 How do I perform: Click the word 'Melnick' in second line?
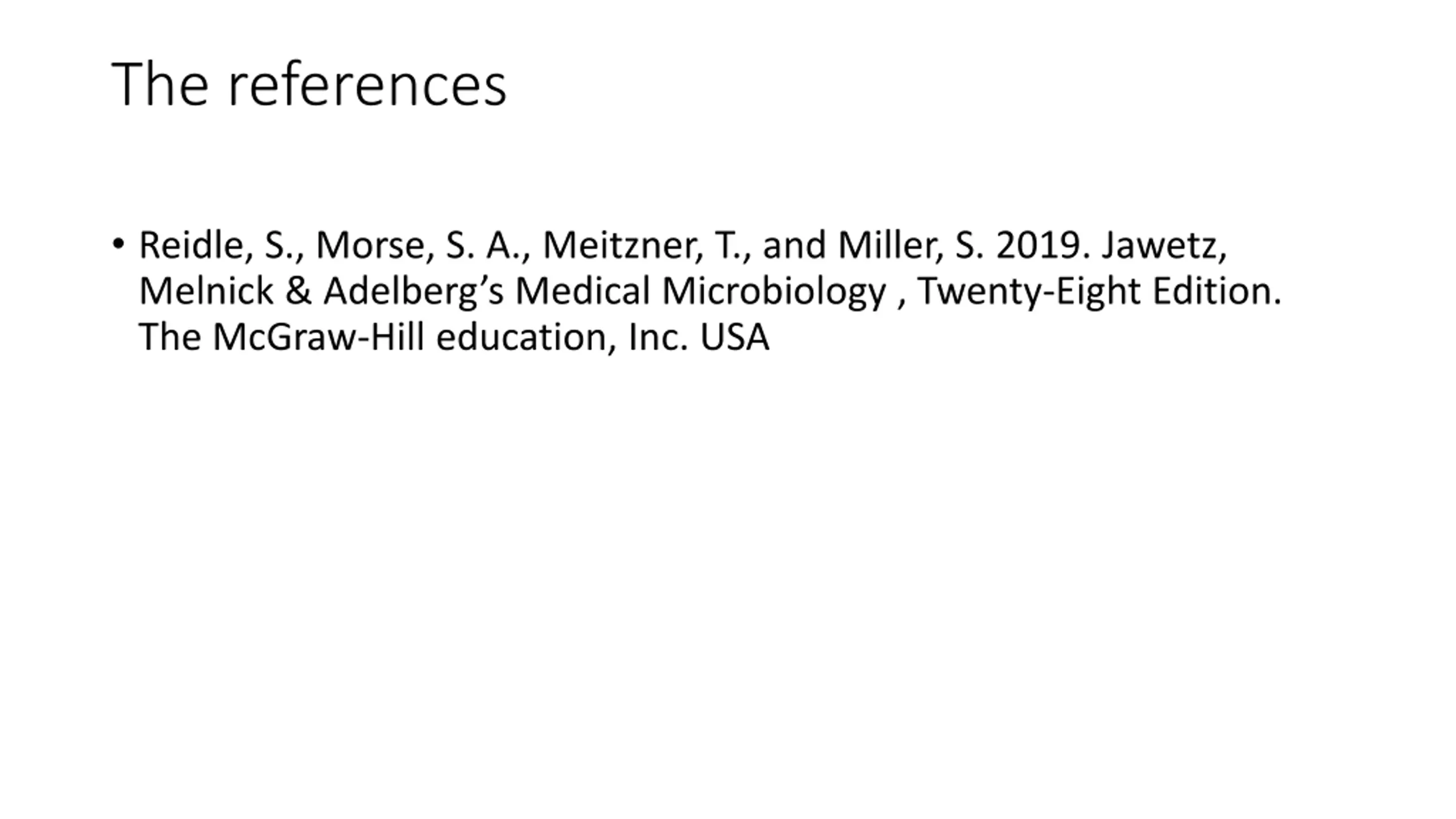point(206,291)
